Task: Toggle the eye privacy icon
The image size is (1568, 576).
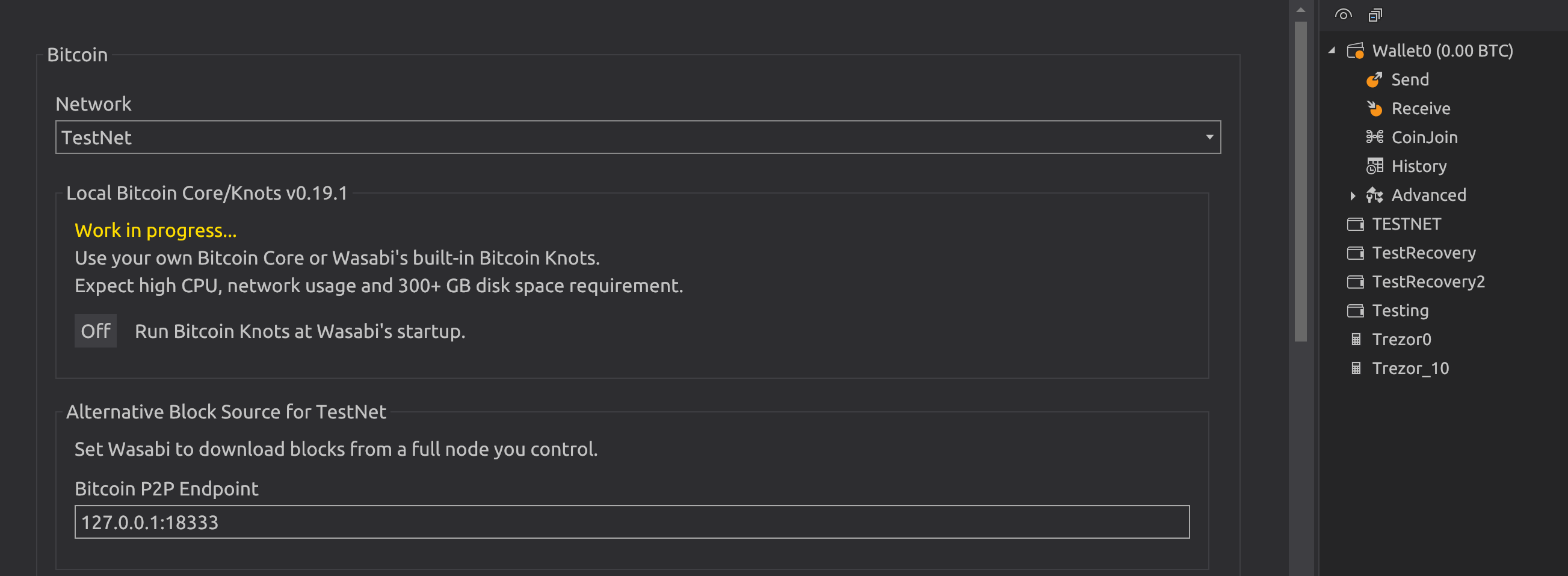Action: (x=1343, y=14)
